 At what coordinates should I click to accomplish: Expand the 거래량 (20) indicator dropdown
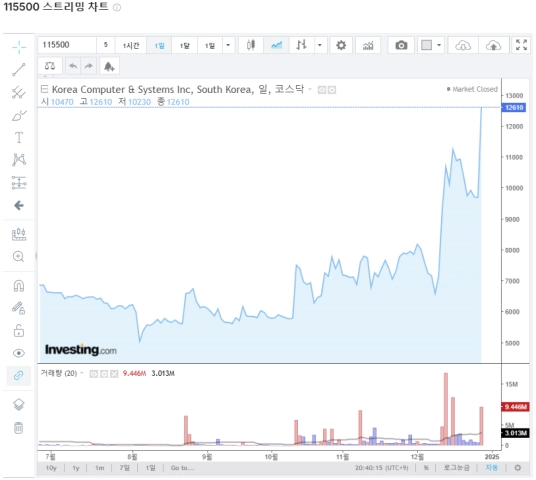pyautogui.click(x=82, y=373)
